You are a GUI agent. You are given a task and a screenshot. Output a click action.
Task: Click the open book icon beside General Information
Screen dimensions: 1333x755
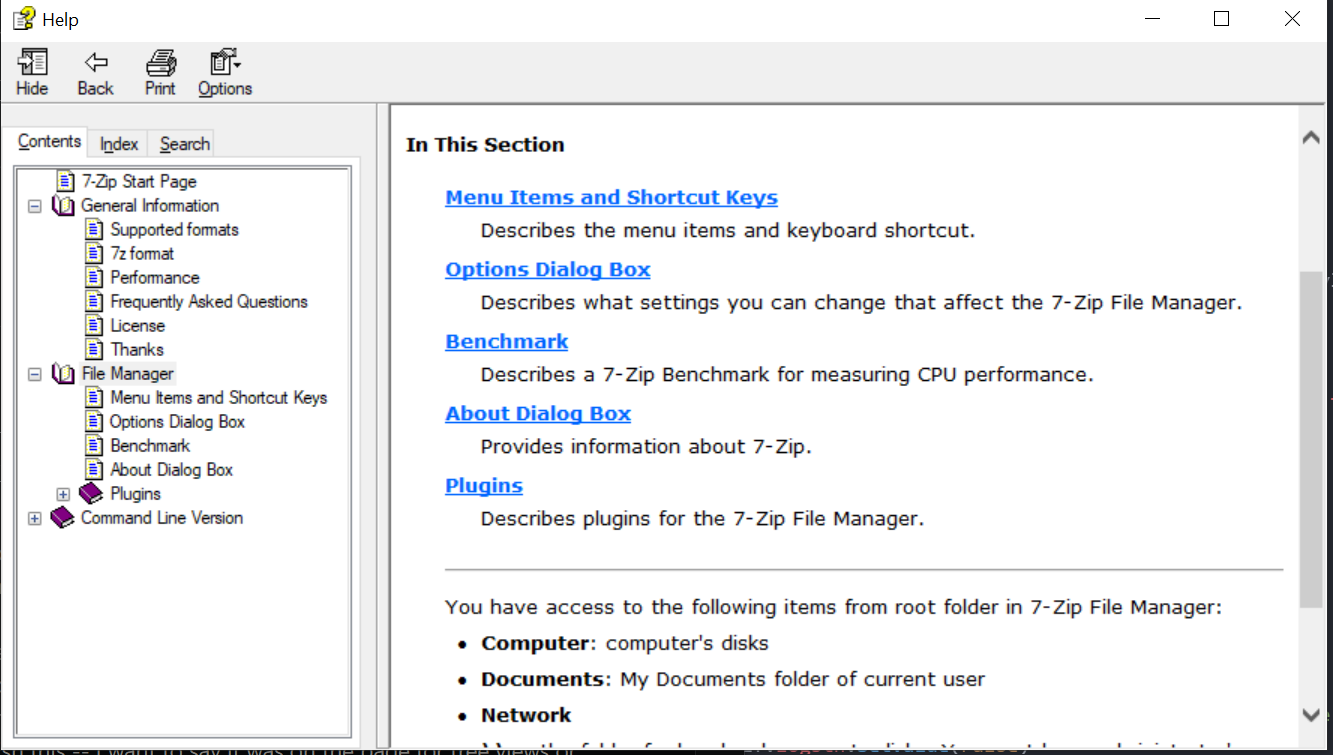[63, 206]
